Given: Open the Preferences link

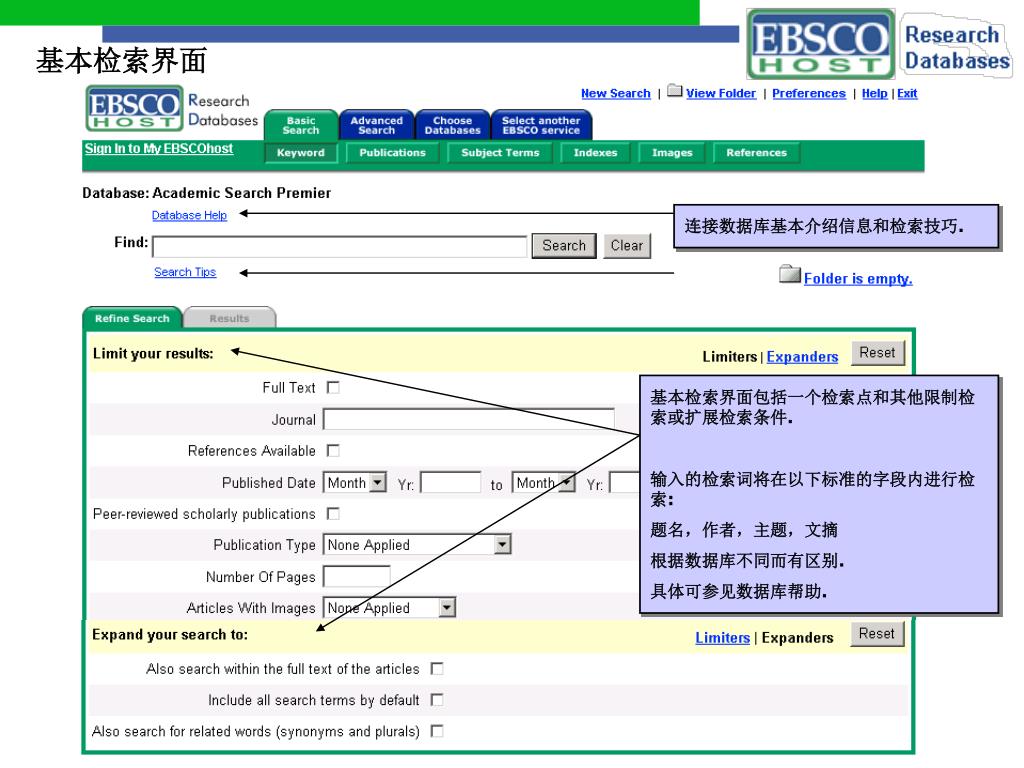Looking at the screenshot, I should click(808, 93).
